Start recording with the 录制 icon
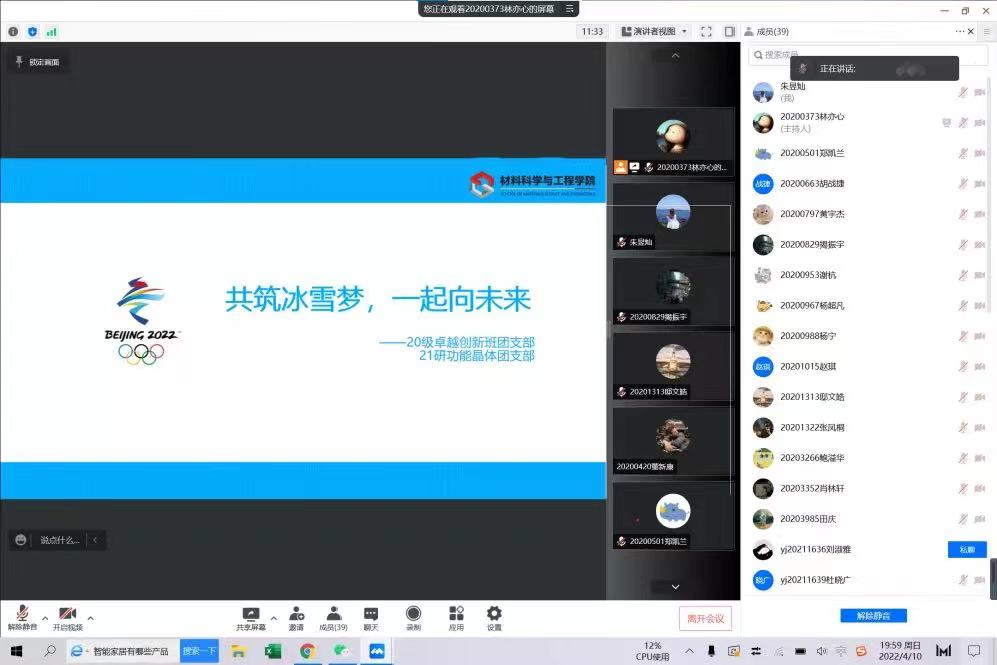The image size is (997, 665). tap(413, 613)
